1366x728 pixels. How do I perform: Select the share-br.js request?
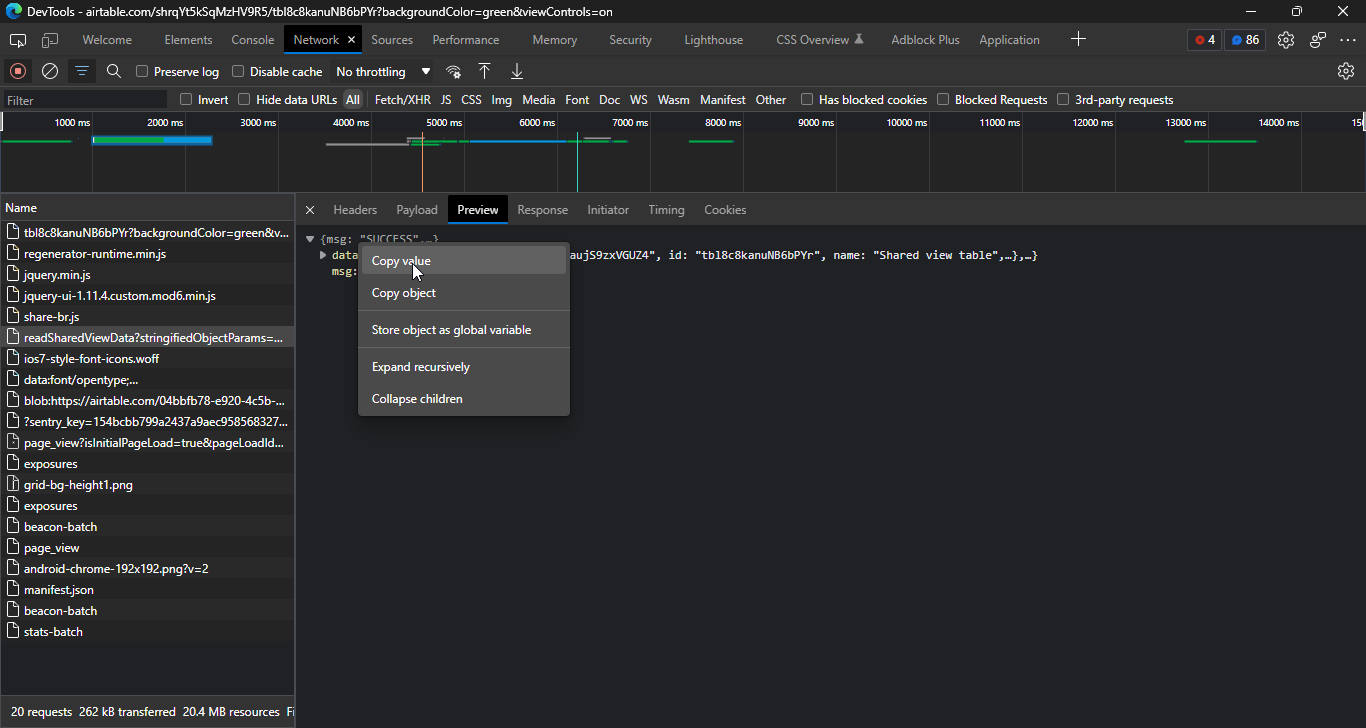pyautogui.click(x=147, y=317)
